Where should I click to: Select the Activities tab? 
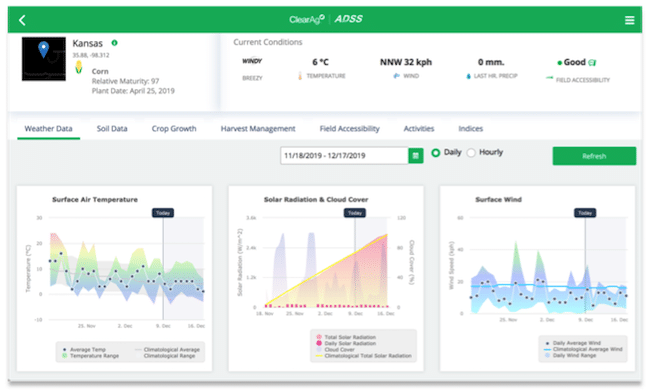click(x=419, y=129)
